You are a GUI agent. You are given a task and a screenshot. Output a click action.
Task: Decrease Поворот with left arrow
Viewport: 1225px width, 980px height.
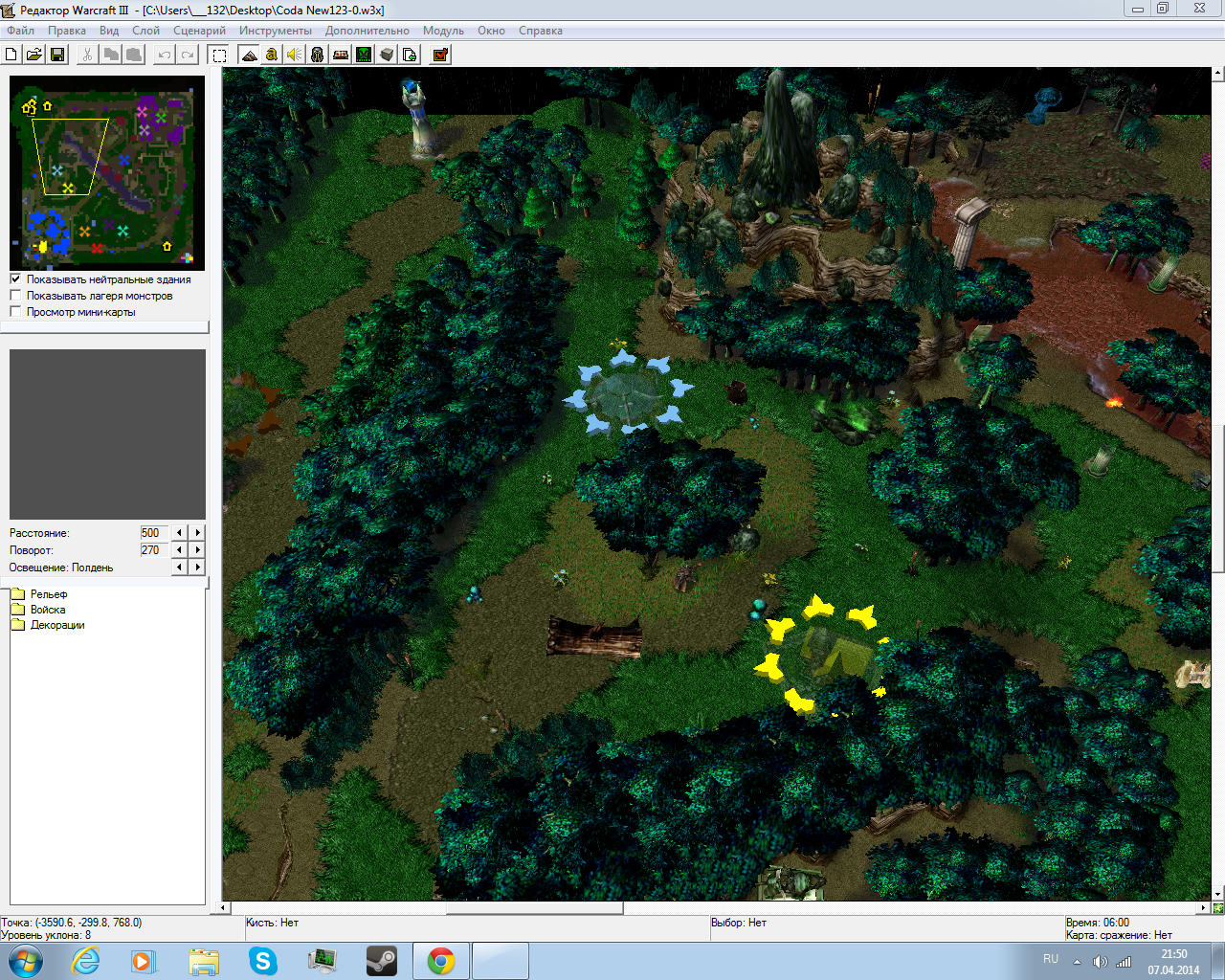click(x=179, y=550)
